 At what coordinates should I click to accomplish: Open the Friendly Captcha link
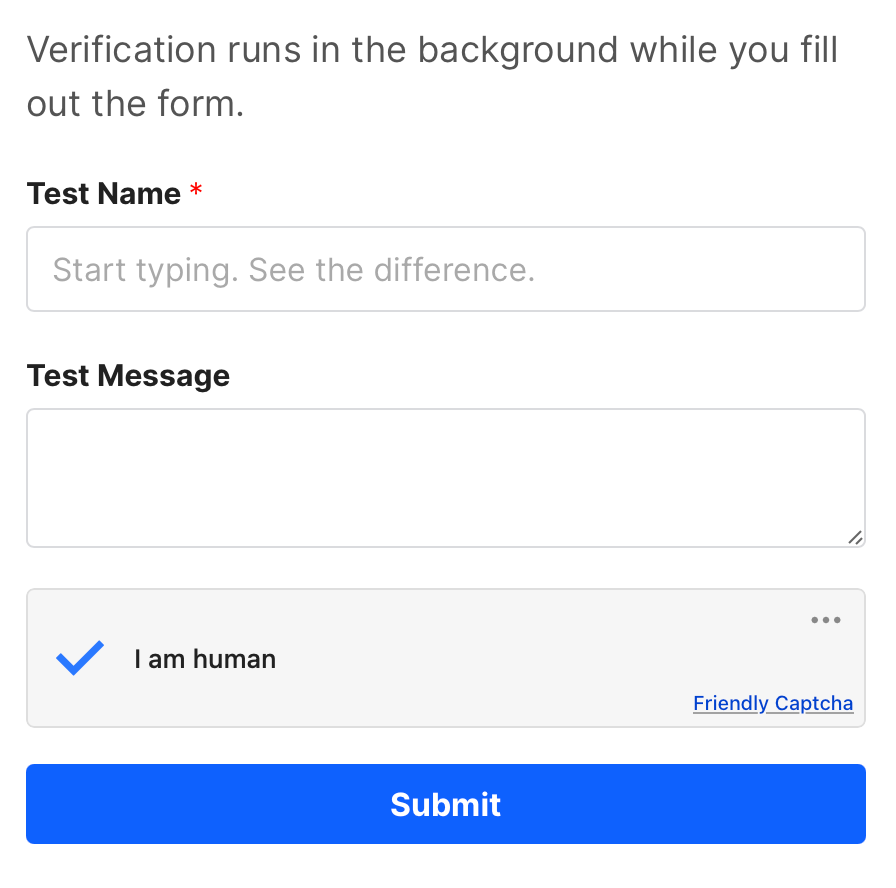point(773,703)
